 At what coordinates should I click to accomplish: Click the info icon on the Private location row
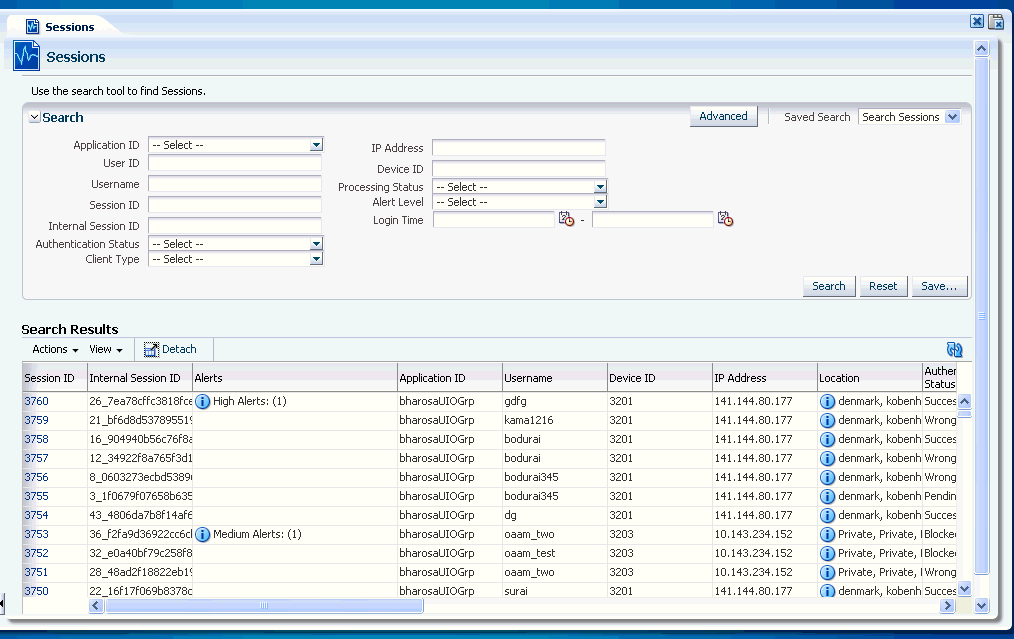coord(826,534)
